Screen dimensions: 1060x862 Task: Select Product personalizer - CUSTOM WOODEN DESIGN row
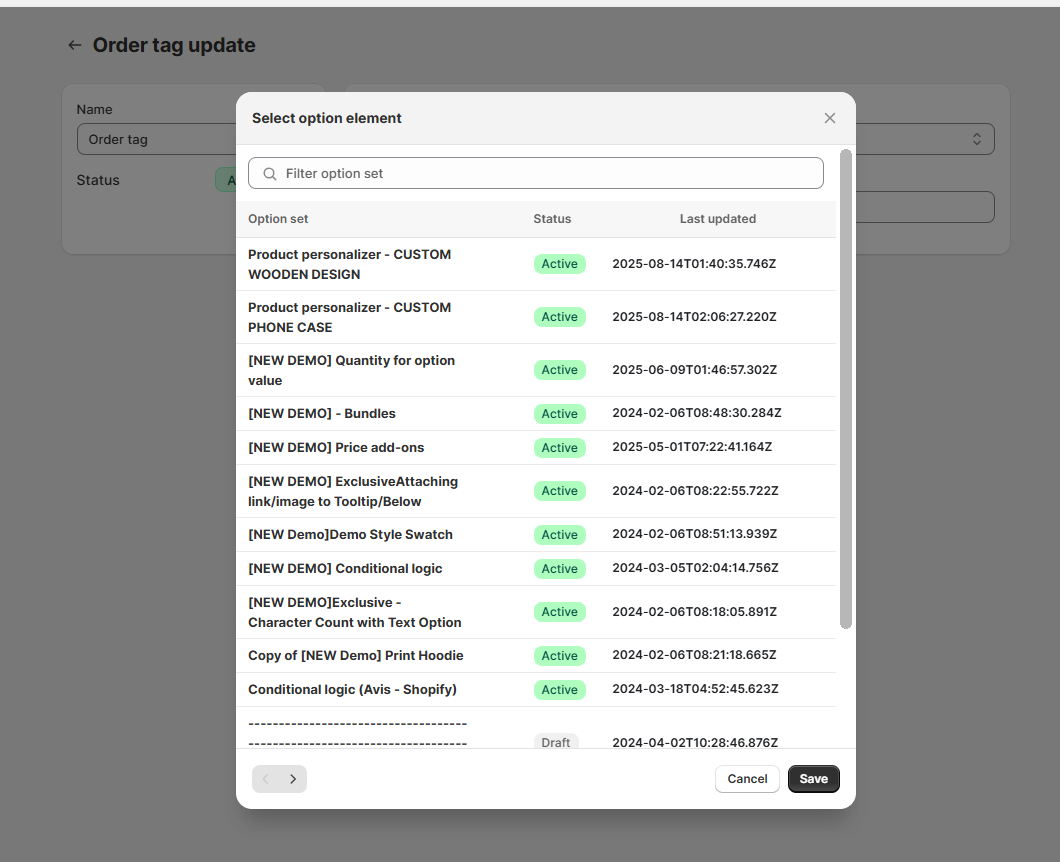[x=349, y=264]
